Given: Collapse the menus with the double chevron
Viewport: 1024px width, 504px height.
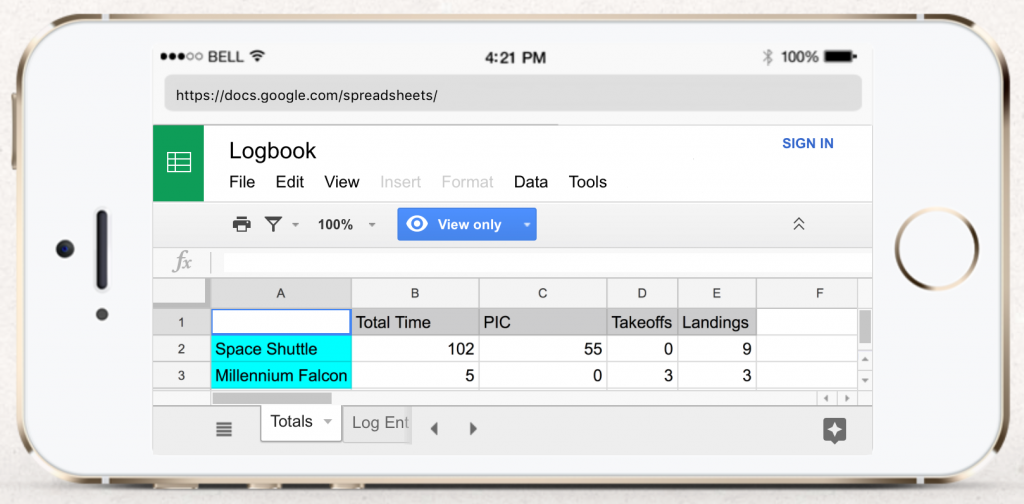Looking at the screenshot, I should point(798,224).
